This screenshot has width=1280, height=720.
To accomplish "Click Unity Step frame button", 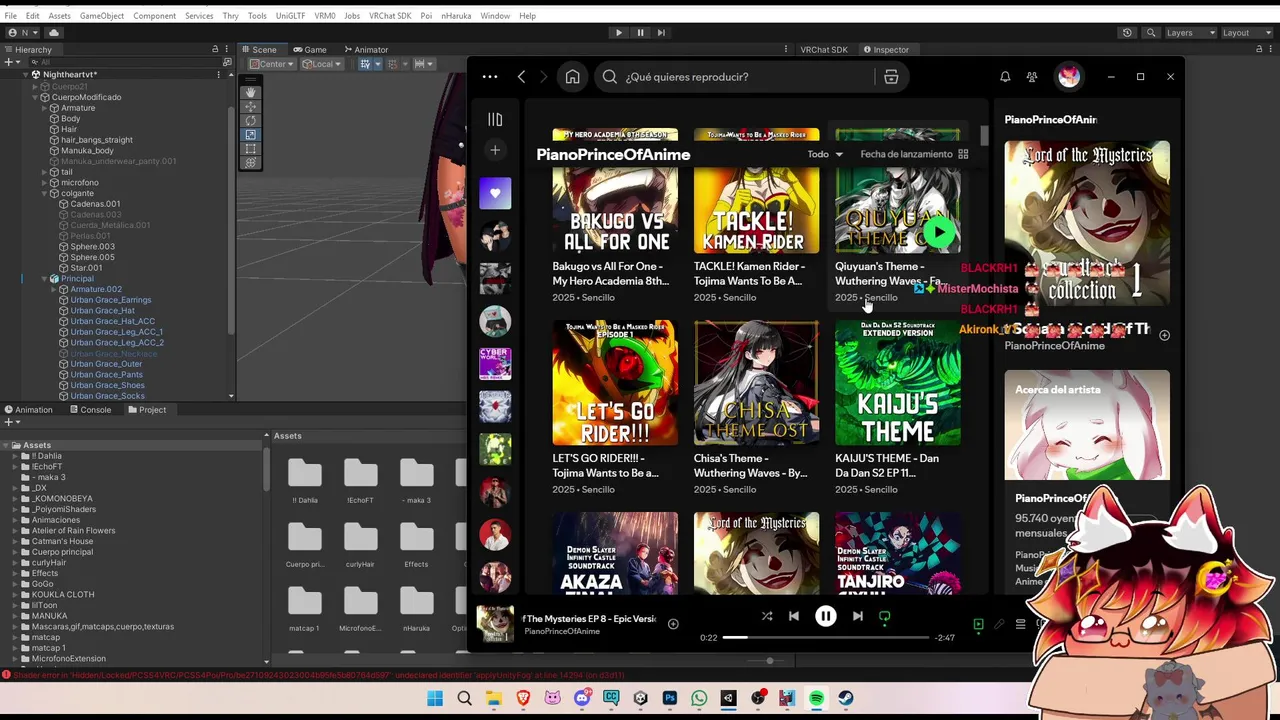I will (661, 32).
